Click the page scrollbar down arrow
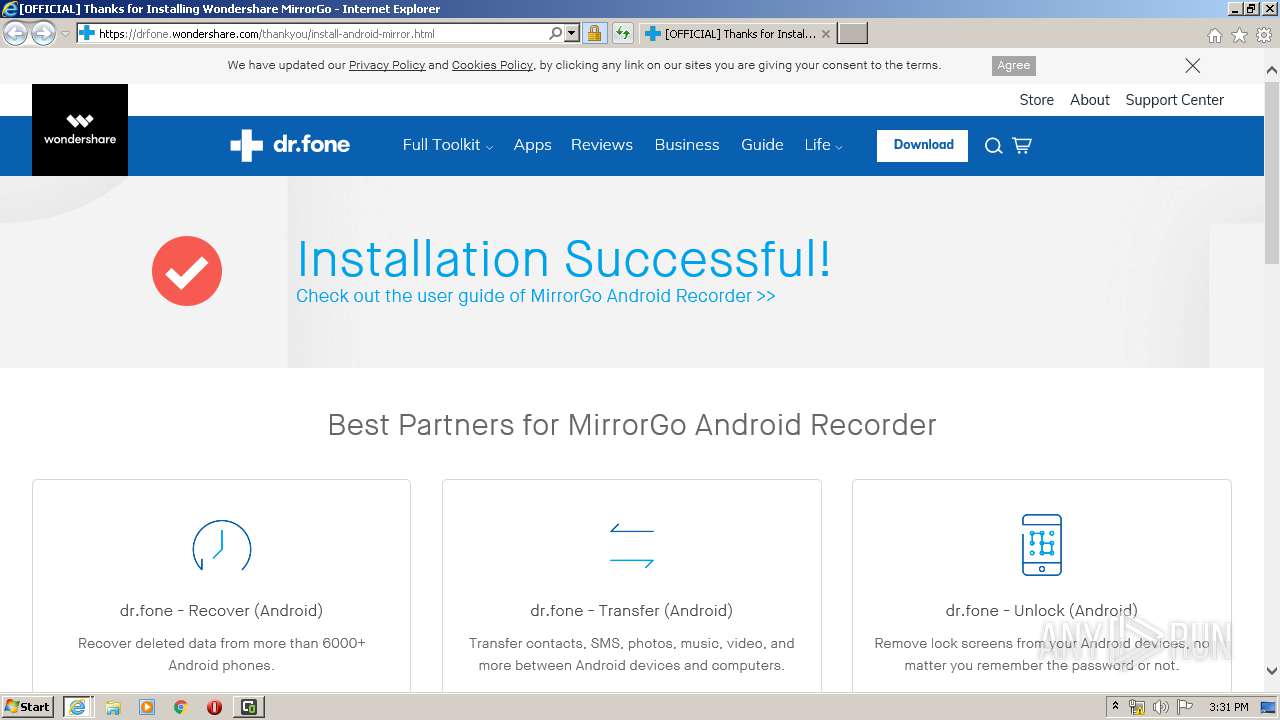Image resolution: width=1280 pixels, height=720 pixels. click(1272, 671)
